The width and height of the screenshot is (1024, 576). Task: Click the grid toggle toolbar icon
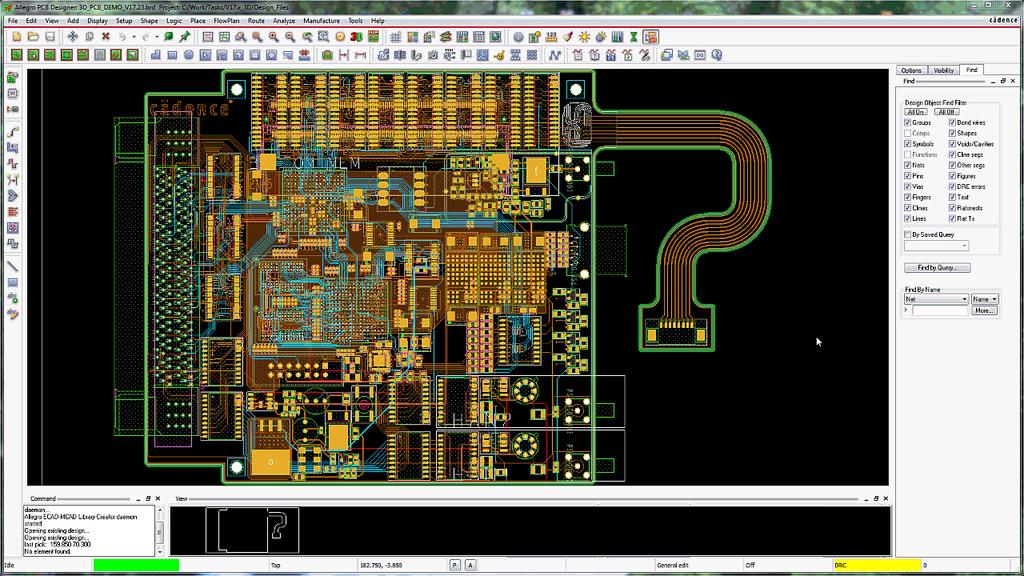click(396, 37)
